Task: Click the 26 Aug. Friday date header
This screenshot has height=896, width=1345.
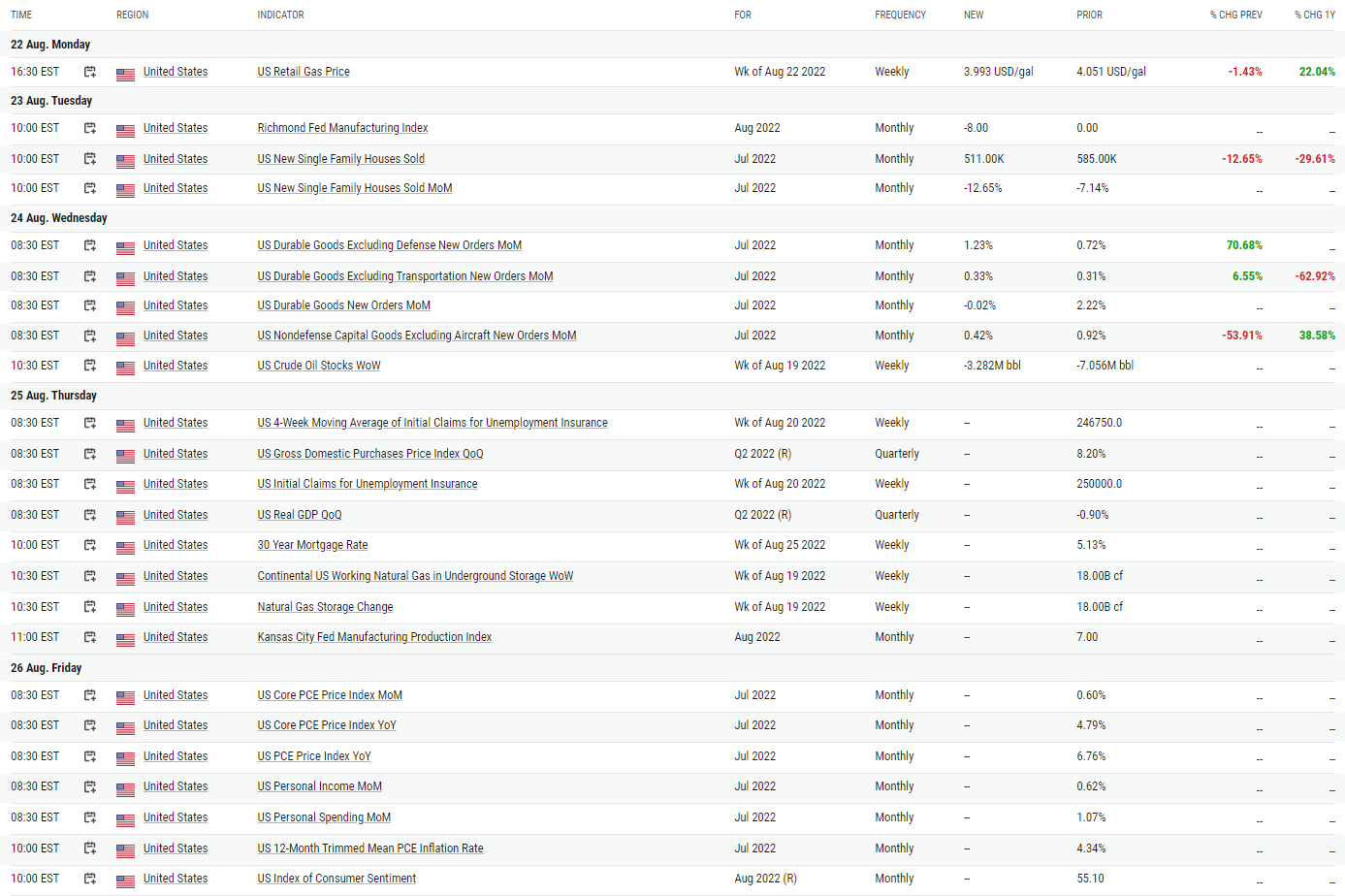Action: pos(46,668)
